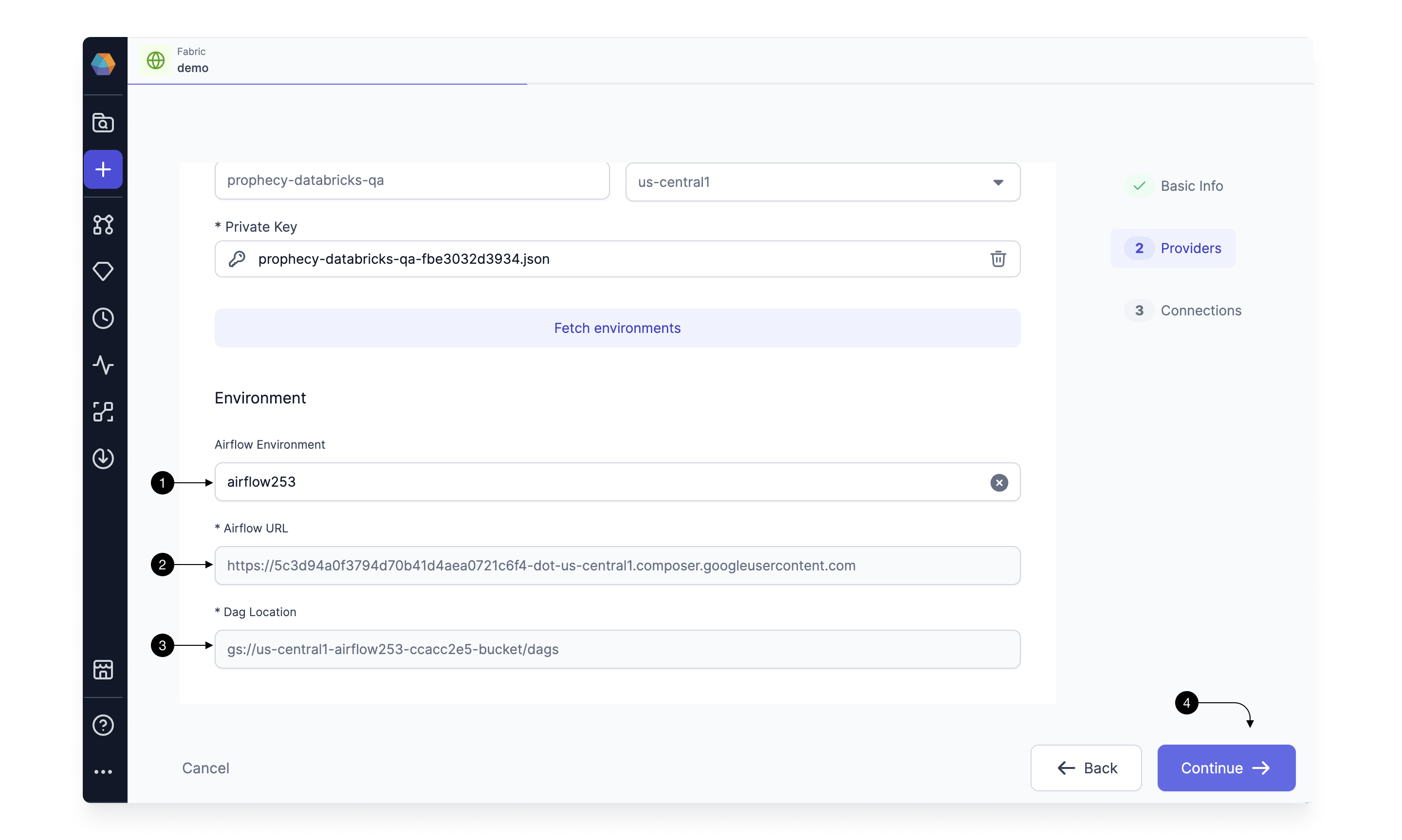Click the download circle icon in sidebar
Screen dimensions: 1402x840
103,458
